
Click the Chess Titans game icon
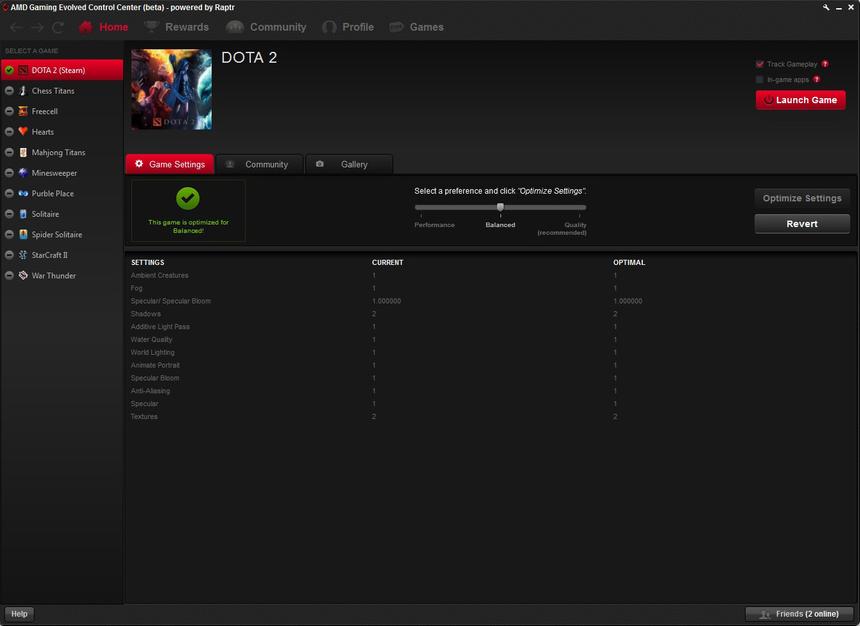point(23,91)
